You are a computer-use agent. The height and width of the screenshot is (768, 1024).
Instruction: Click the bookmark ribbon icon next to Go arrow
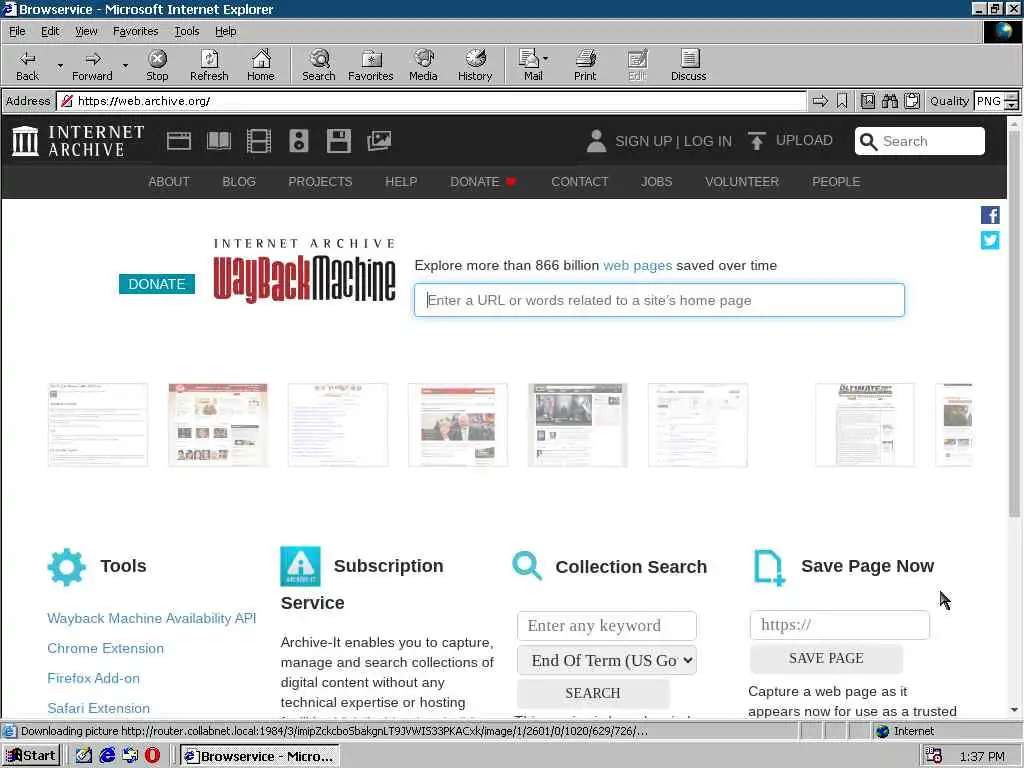[x=842, y=101]
